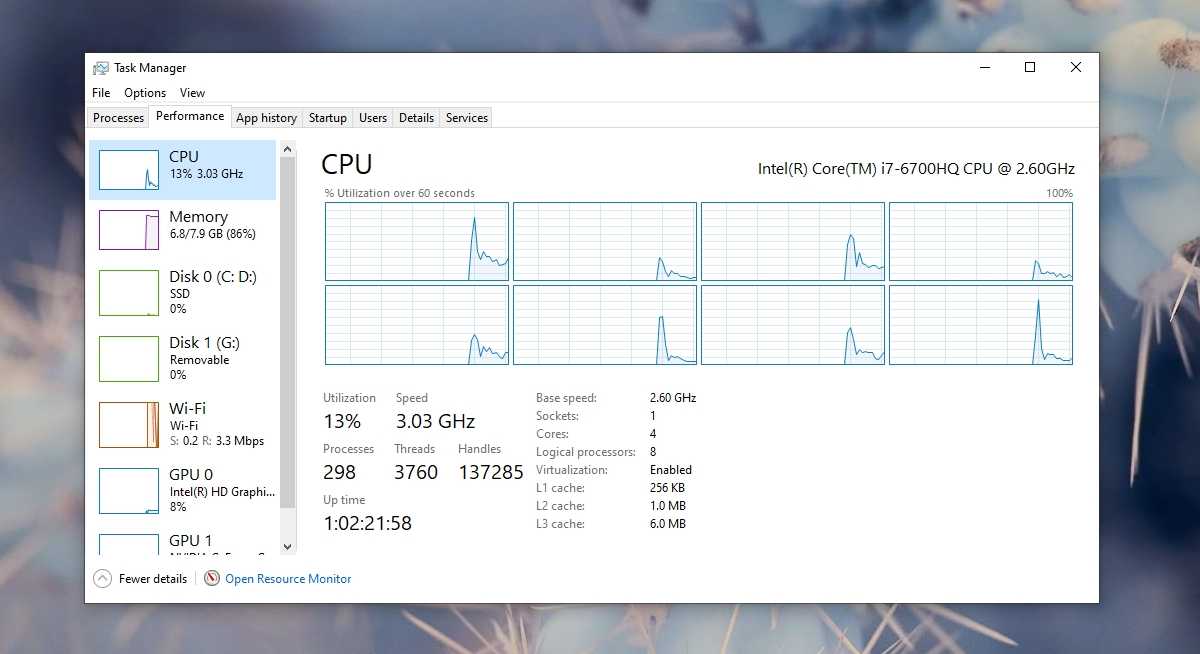Image resolution: width=1200 pixels, height=654 pixels.
Task: Switch to the Startup tab
Action: tap(327, 118)
